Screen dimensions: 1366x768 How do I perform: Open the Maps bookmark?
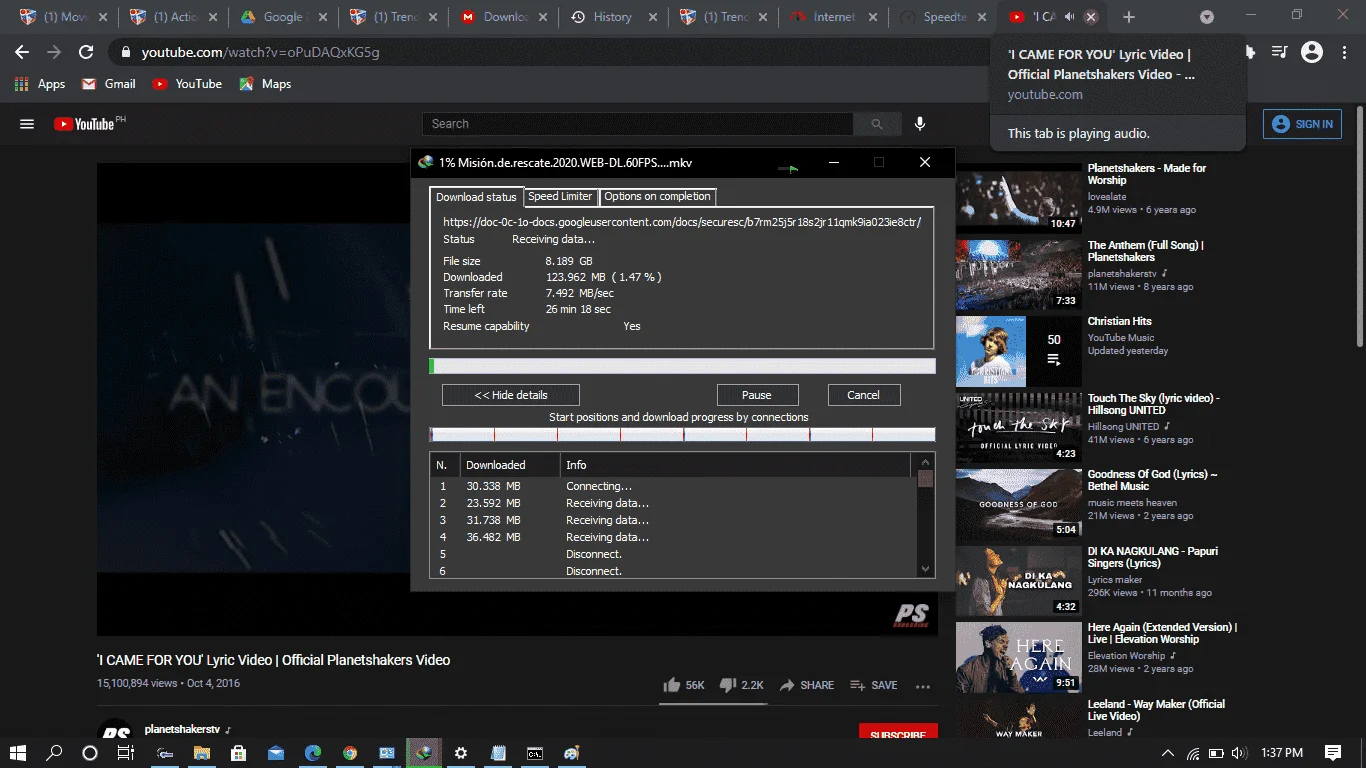(x=265, y=84)
